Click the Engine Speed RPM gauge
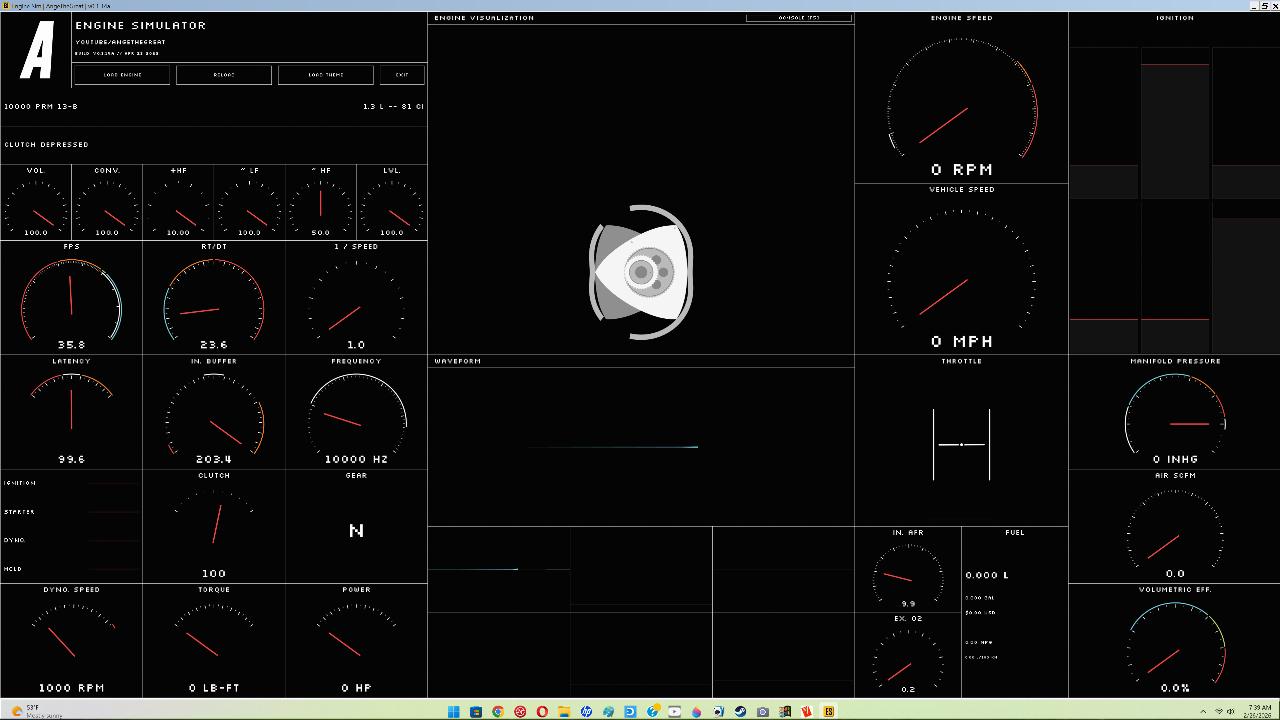1280x720 pixels. (x=961, y=105)
